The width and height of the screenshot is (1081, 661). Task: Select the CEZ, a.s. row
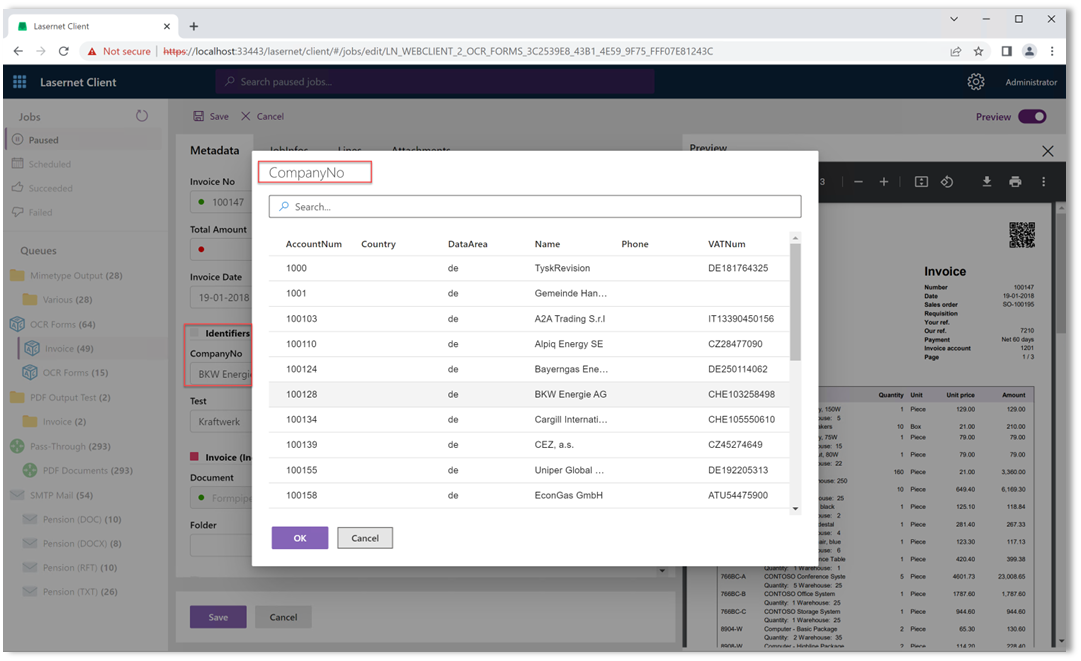(529, 445)
